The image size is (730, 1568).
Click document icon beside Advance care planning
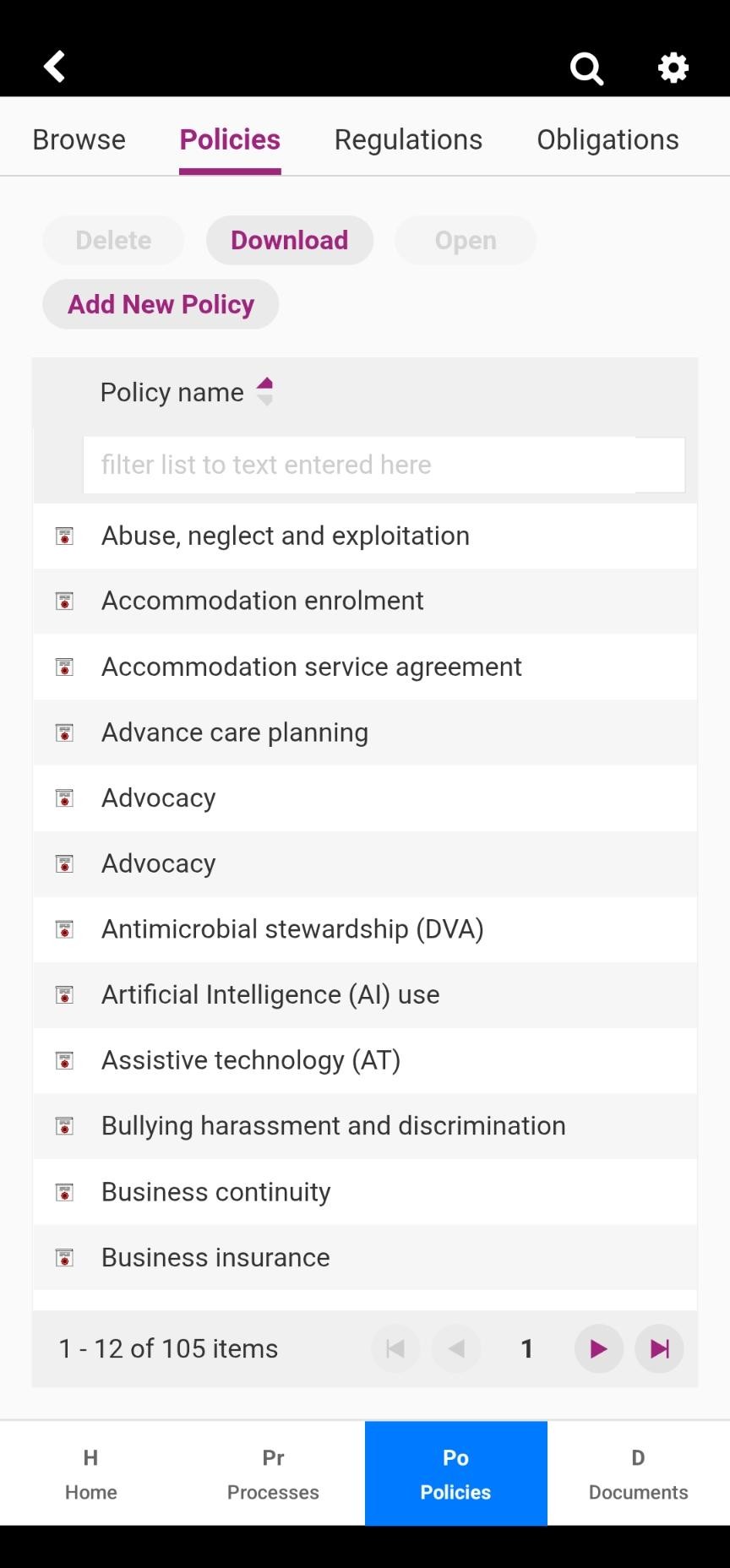click(64, 732)
